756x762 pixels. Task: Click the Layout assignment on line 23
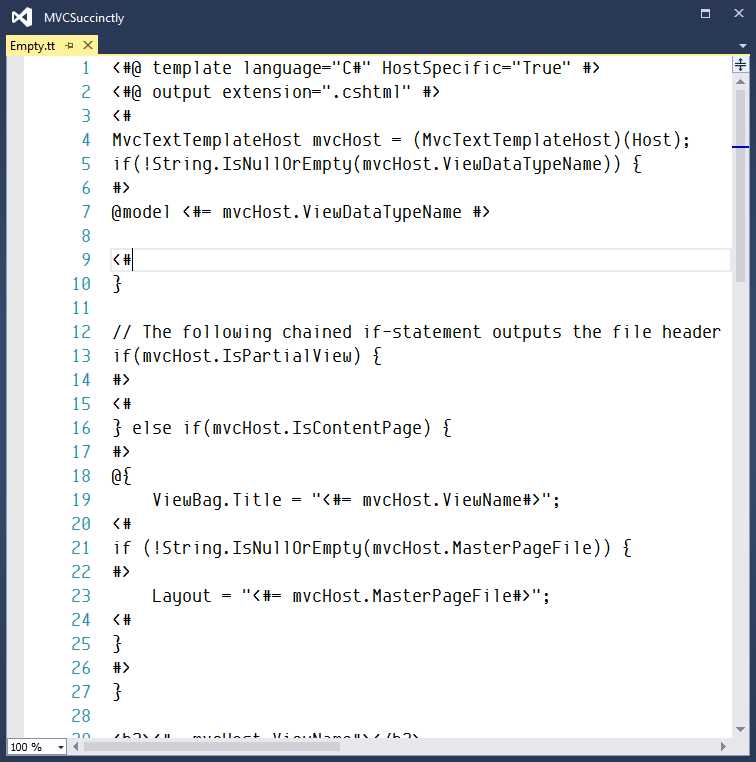pyautogui.click(x=350, y=596)
